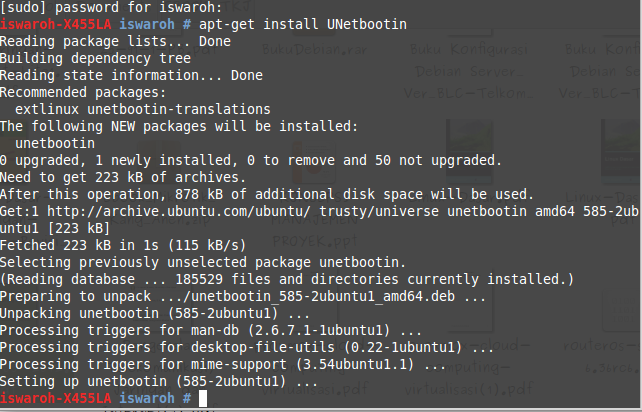Screen dimensions: 642x412
Task: Click the typed apt-get install UNetbootin command
Action: [304, 24]
